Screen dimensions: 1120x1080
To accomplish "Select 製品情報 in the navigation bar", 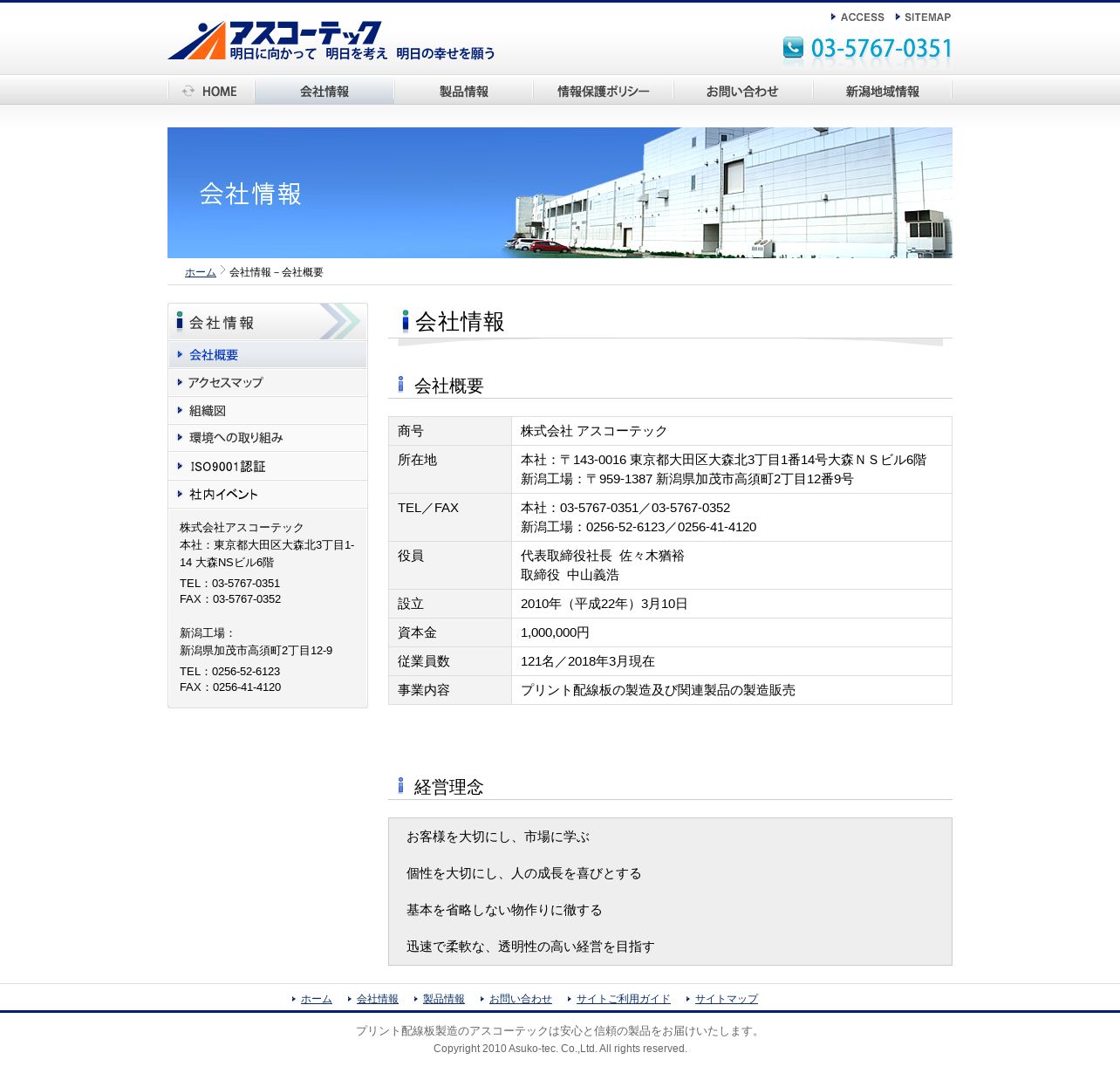I will [x=464, y=92].
